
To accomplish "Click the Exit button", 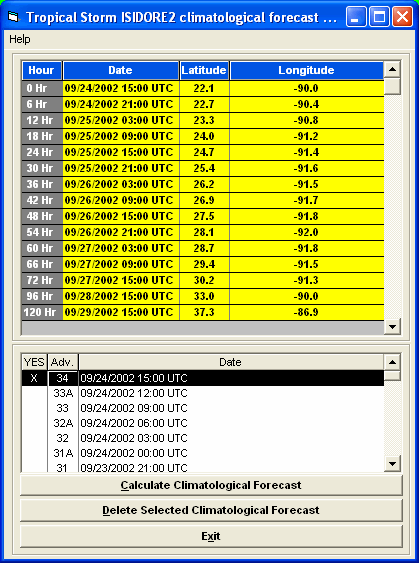I will (211, 536).
